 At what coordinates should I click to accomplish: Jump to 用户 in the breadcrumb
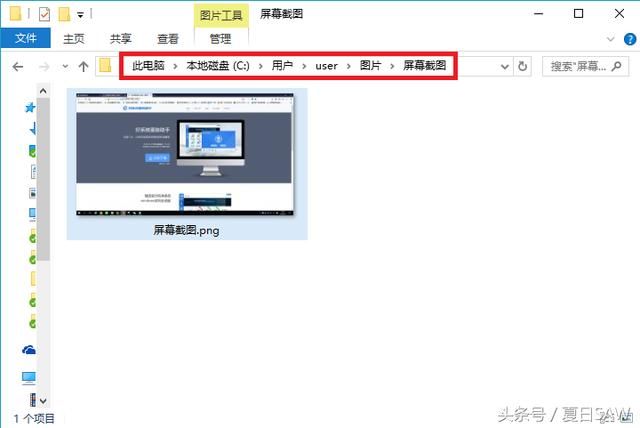point(282,66)
